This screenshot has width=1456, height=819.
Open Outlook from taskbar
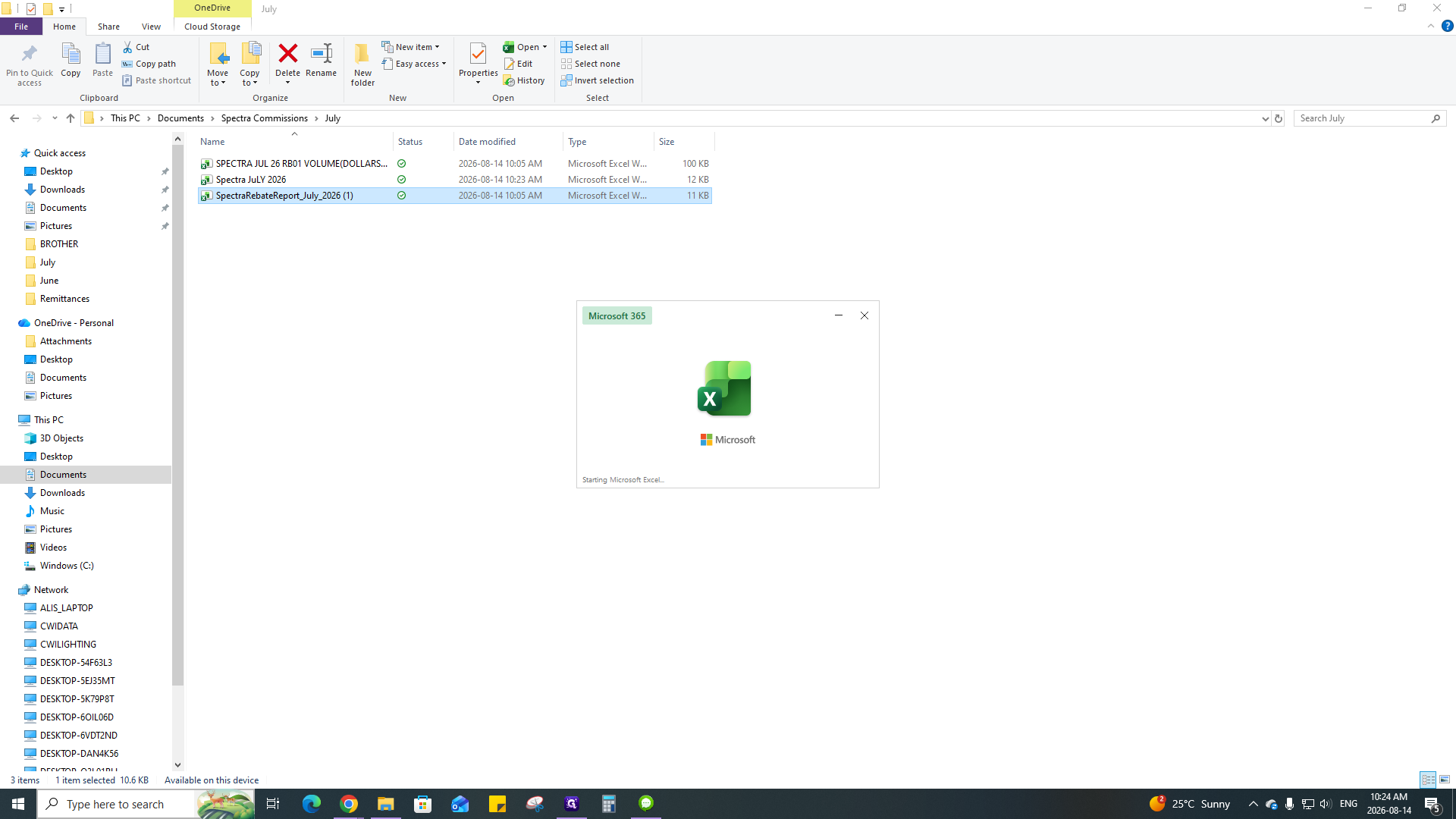click(x=460, y=804)
